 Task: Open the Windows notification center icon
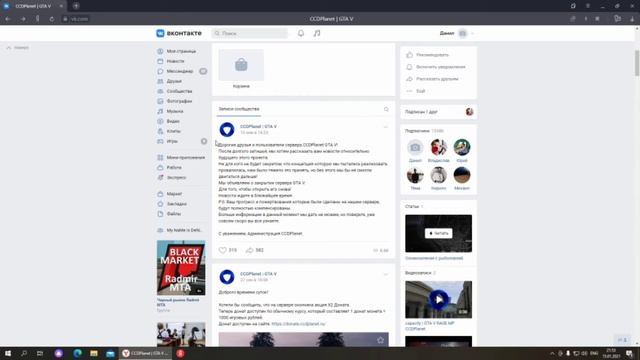coord(629,353)
